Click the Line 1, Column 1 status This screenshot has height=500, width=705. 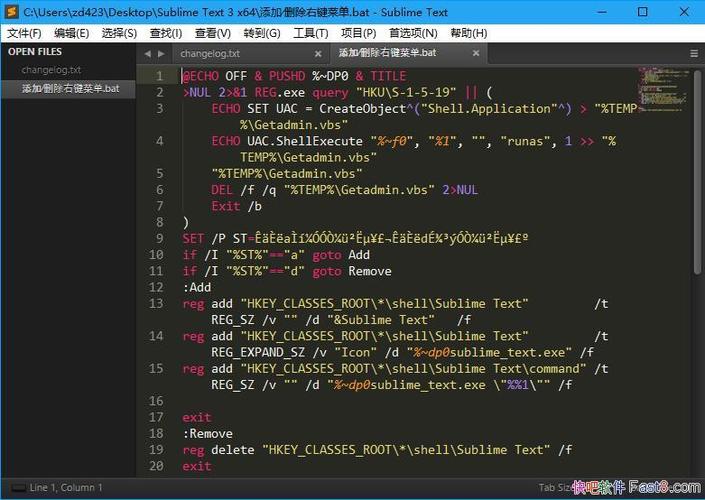pos(66,488)
